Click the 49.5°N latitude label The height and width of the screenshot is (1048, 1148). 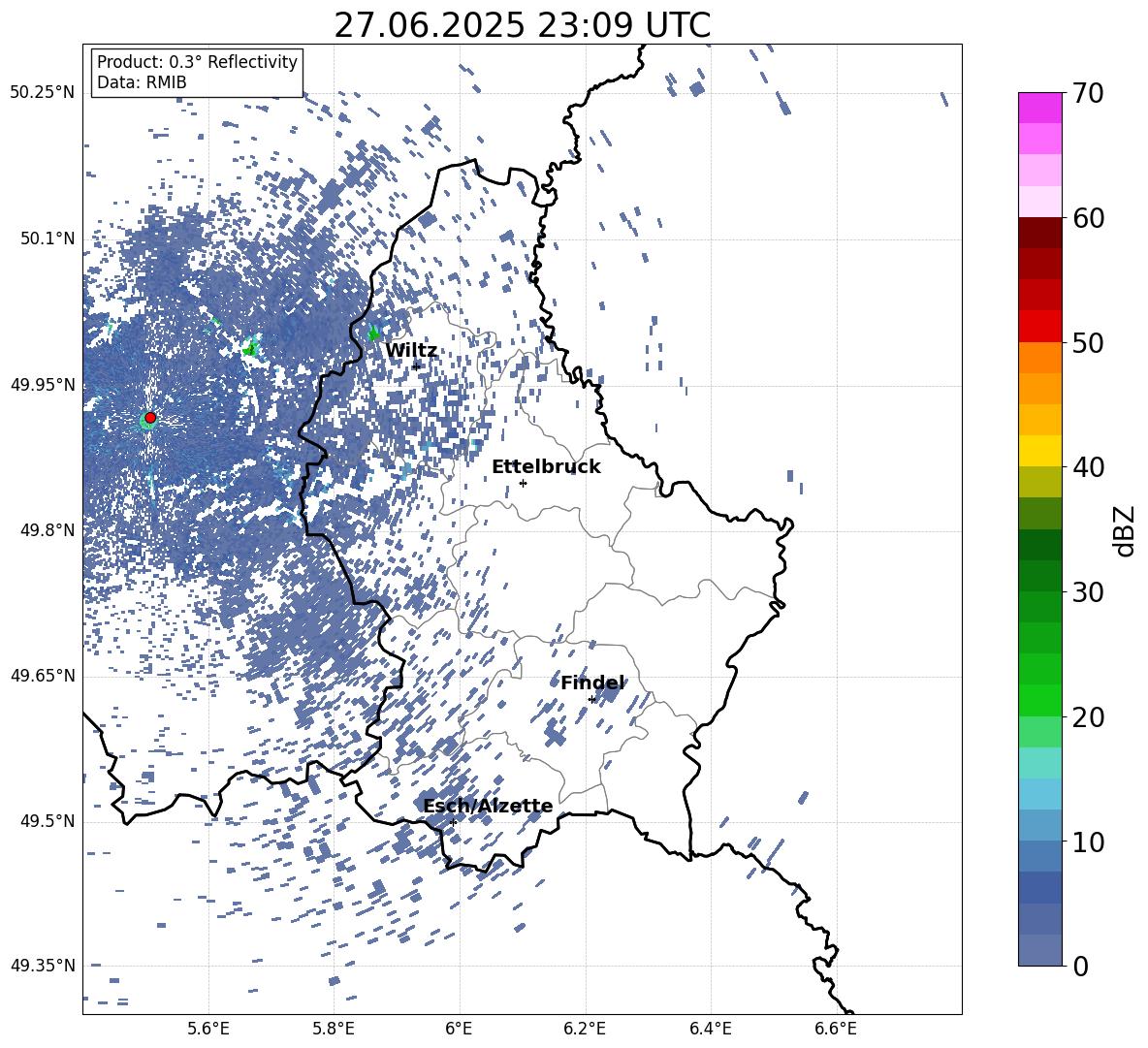click(x=48, y=821)
